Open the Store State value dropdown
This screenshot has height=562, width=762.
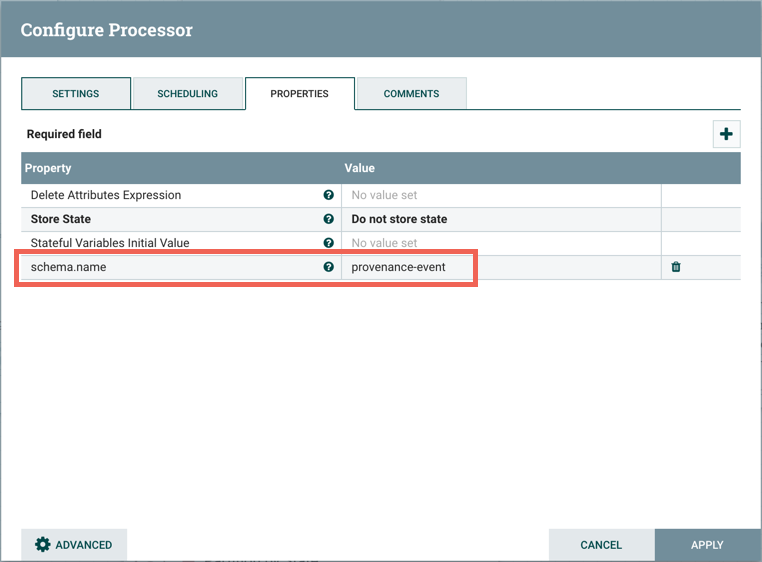click(500, 219)
